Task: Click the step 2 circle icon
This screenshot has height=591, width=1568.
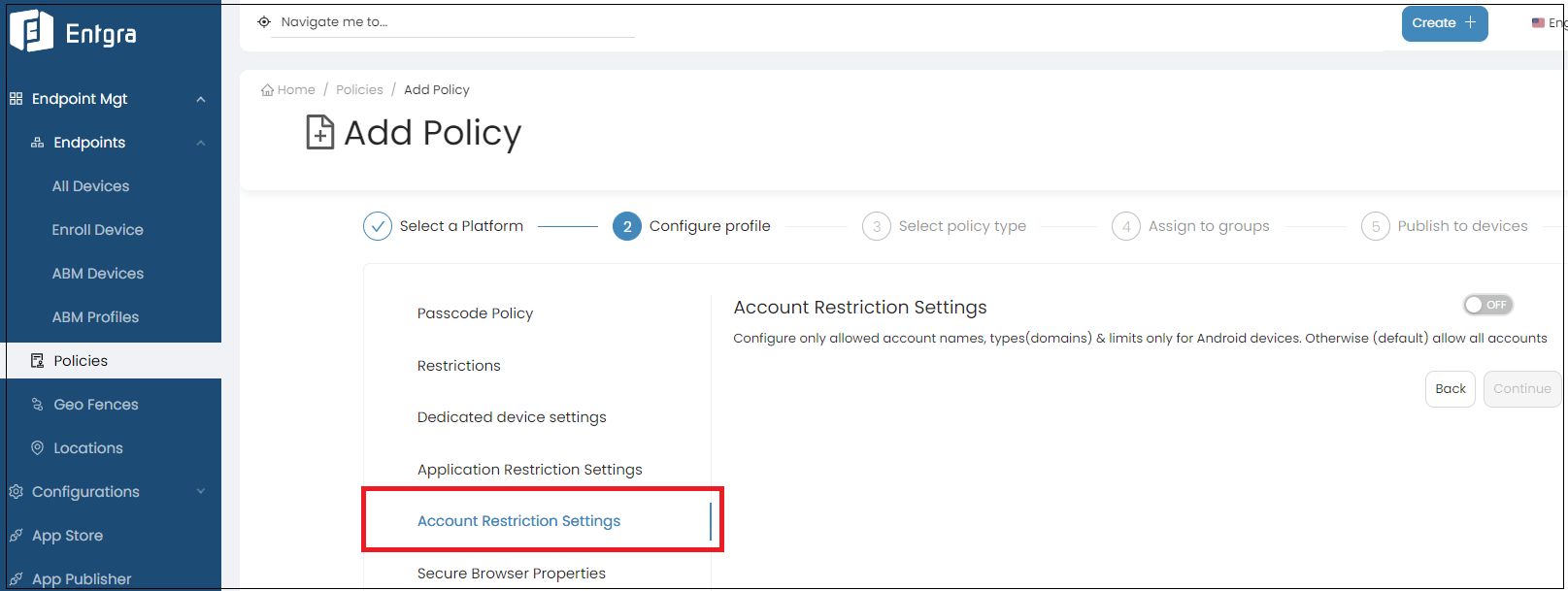Action: (x=627, y=226)
